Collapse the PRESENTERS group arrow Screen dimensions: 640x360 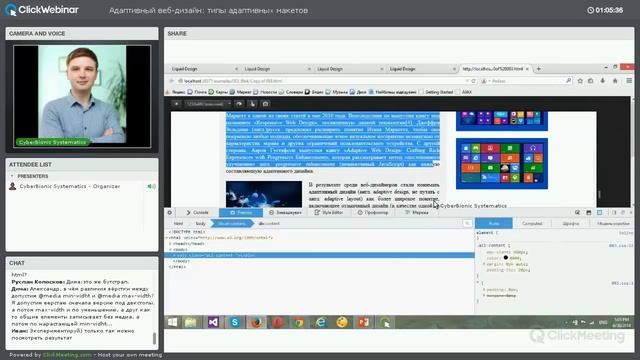12,176
